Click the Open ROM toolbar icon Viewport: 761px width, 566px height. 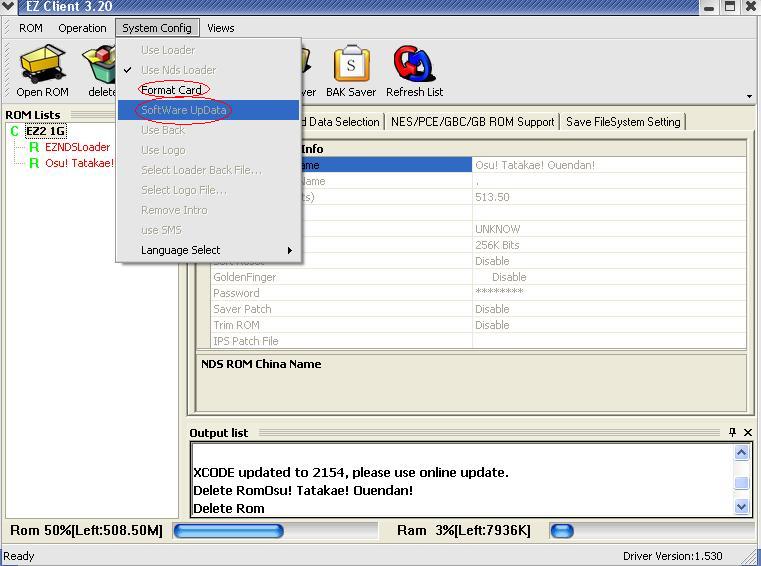(x=42, y=70)
